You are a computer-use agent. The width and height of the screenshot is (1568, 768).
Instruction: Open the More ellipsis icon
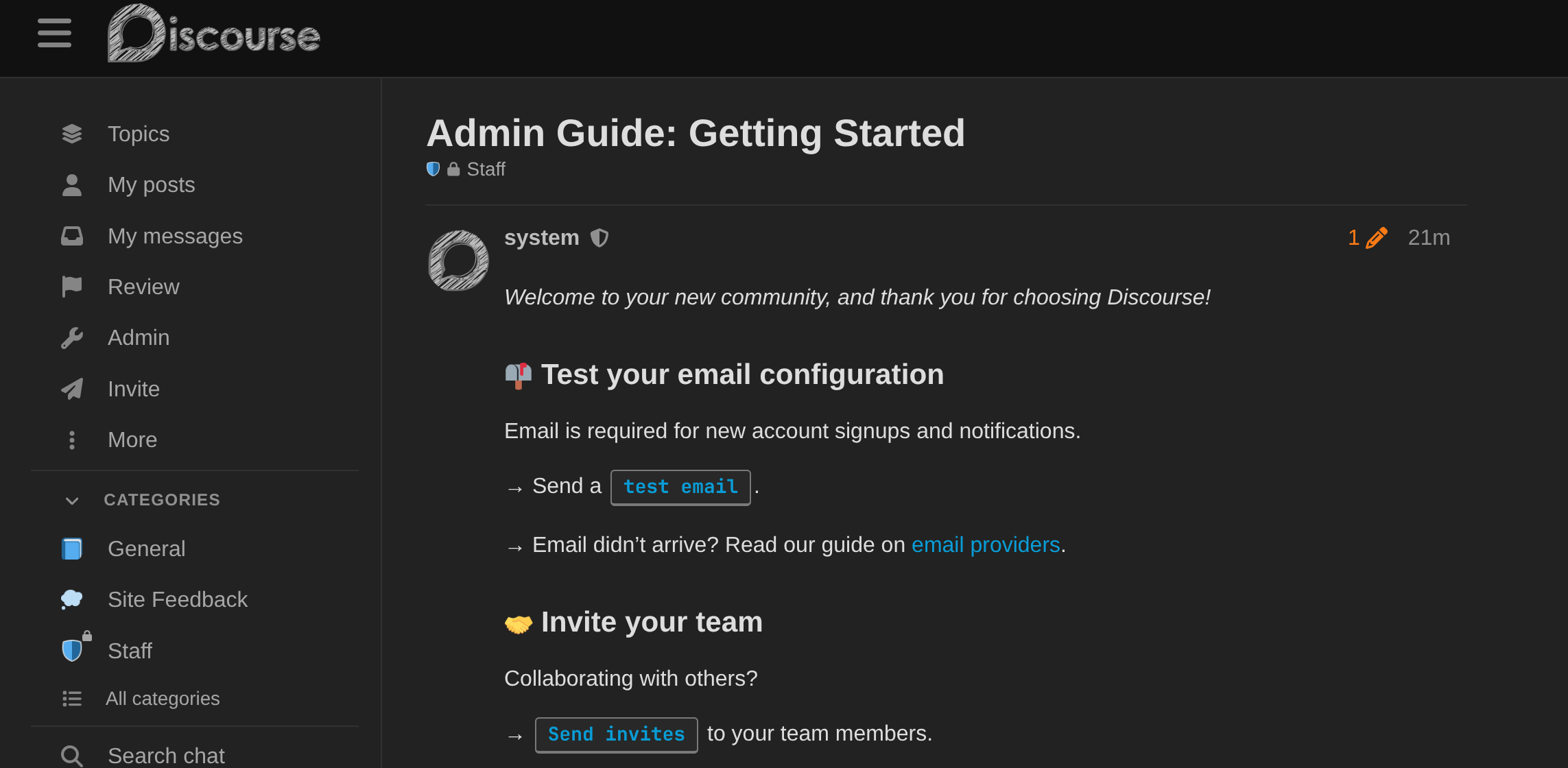point(72,439)
